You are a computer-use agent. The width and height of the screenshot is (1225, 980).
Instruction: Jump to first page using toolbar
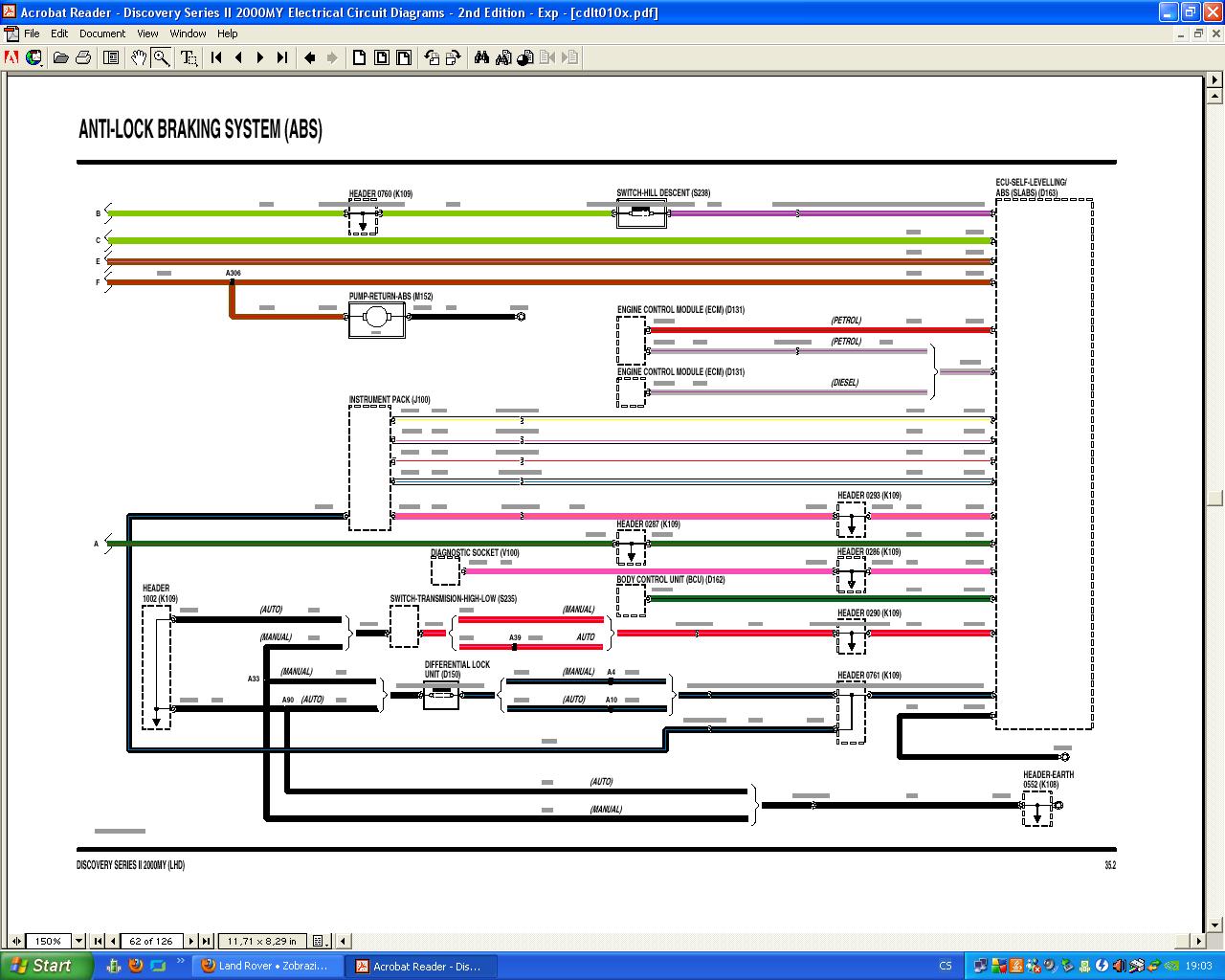(217, 58)
